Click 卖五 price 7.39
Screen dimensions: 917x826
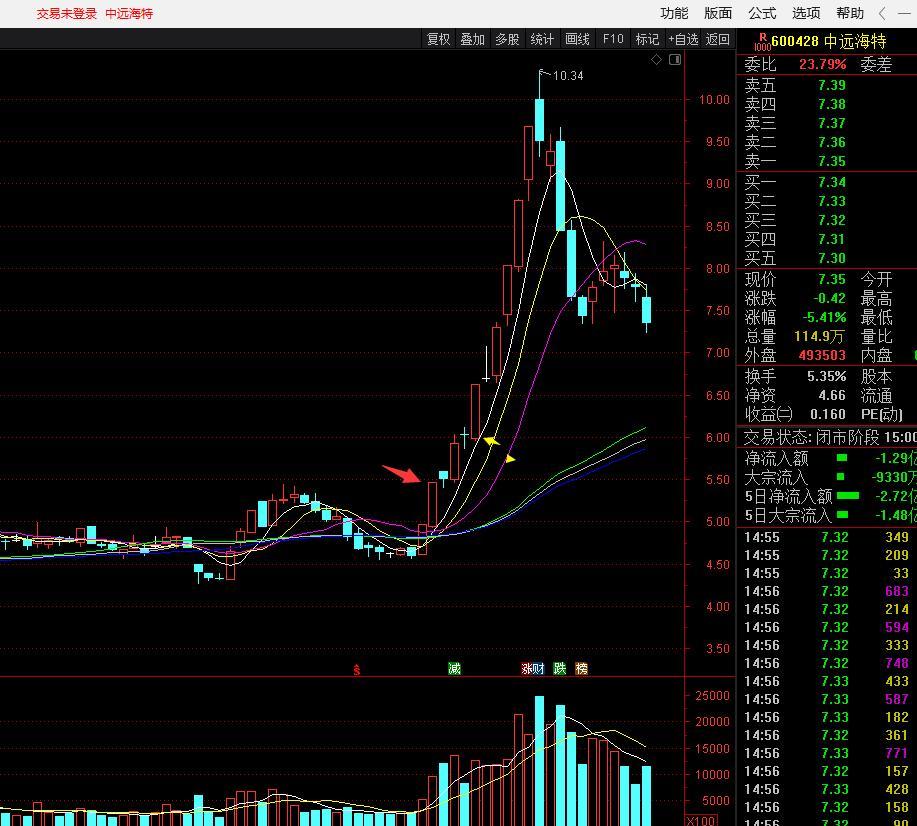tap(832, 85)
